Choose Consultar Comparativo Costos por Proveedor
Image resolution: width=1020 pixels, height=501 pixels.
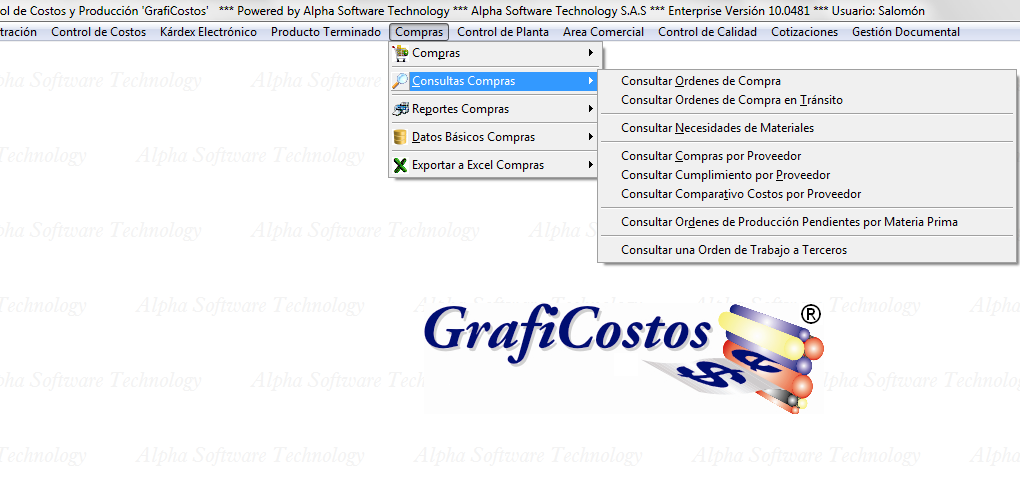pyautogui.click(x=741, y=194)
